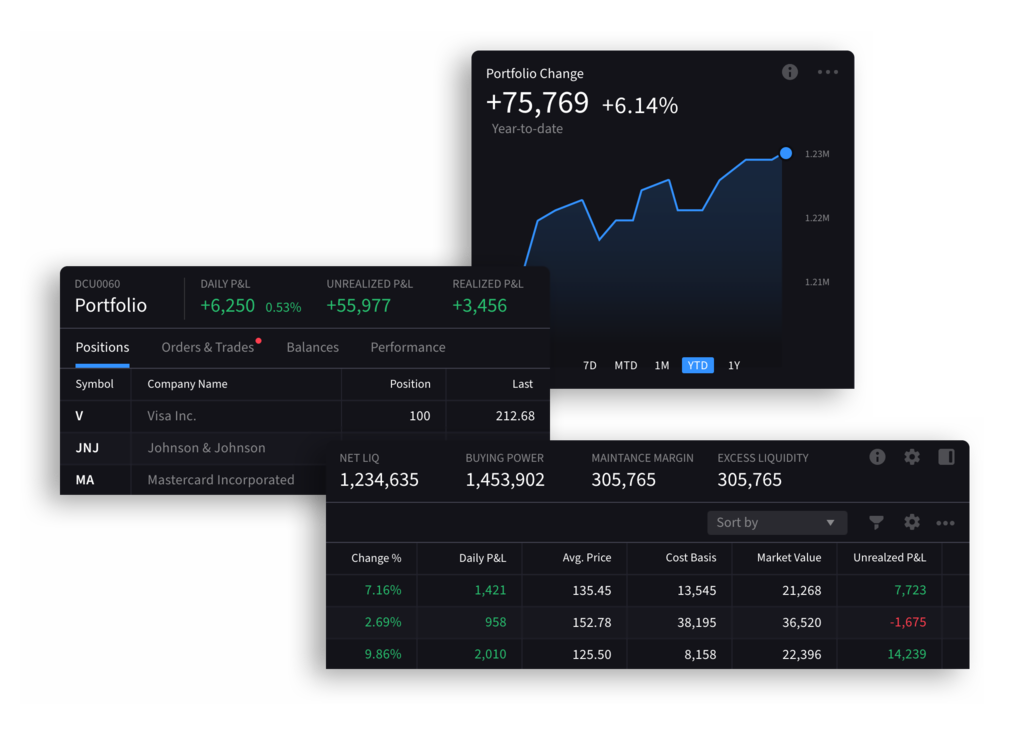The height and width of the screenshot is (729, 1031).
Task: Open the Portfolio Change overflow menu
Action: coord(828,71)
